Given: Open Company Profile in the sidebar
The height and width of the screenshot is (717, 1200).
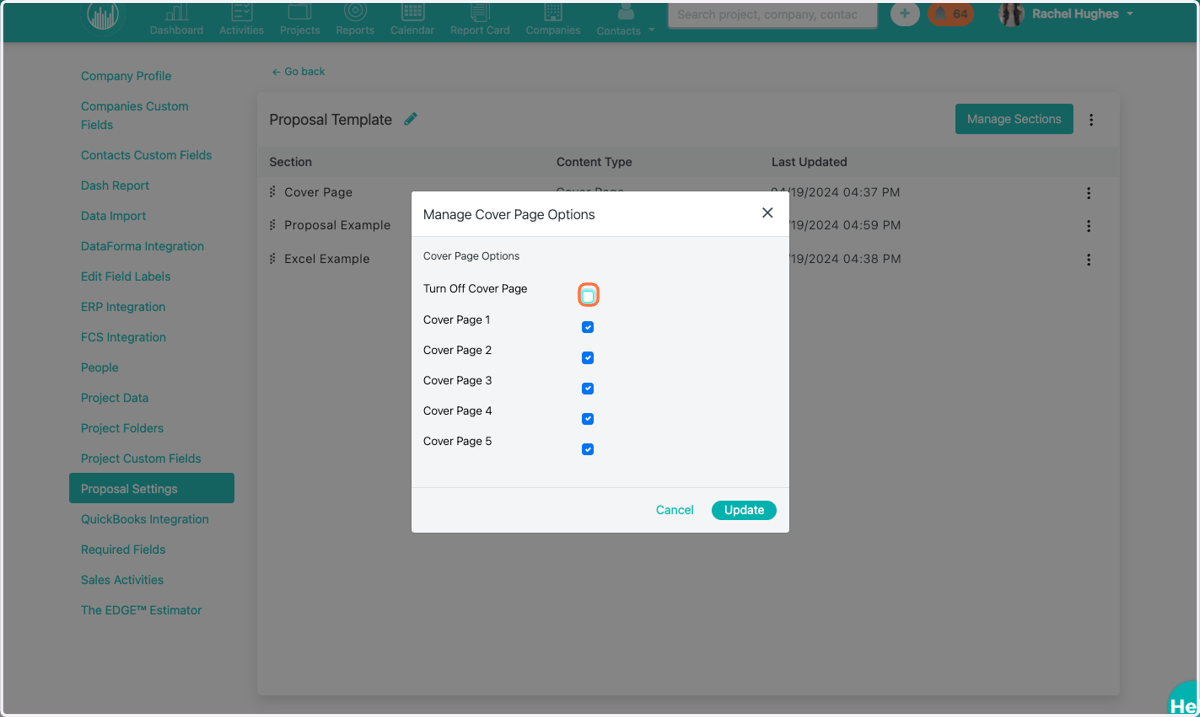Looking at the screenshot, I should [126, 76].
